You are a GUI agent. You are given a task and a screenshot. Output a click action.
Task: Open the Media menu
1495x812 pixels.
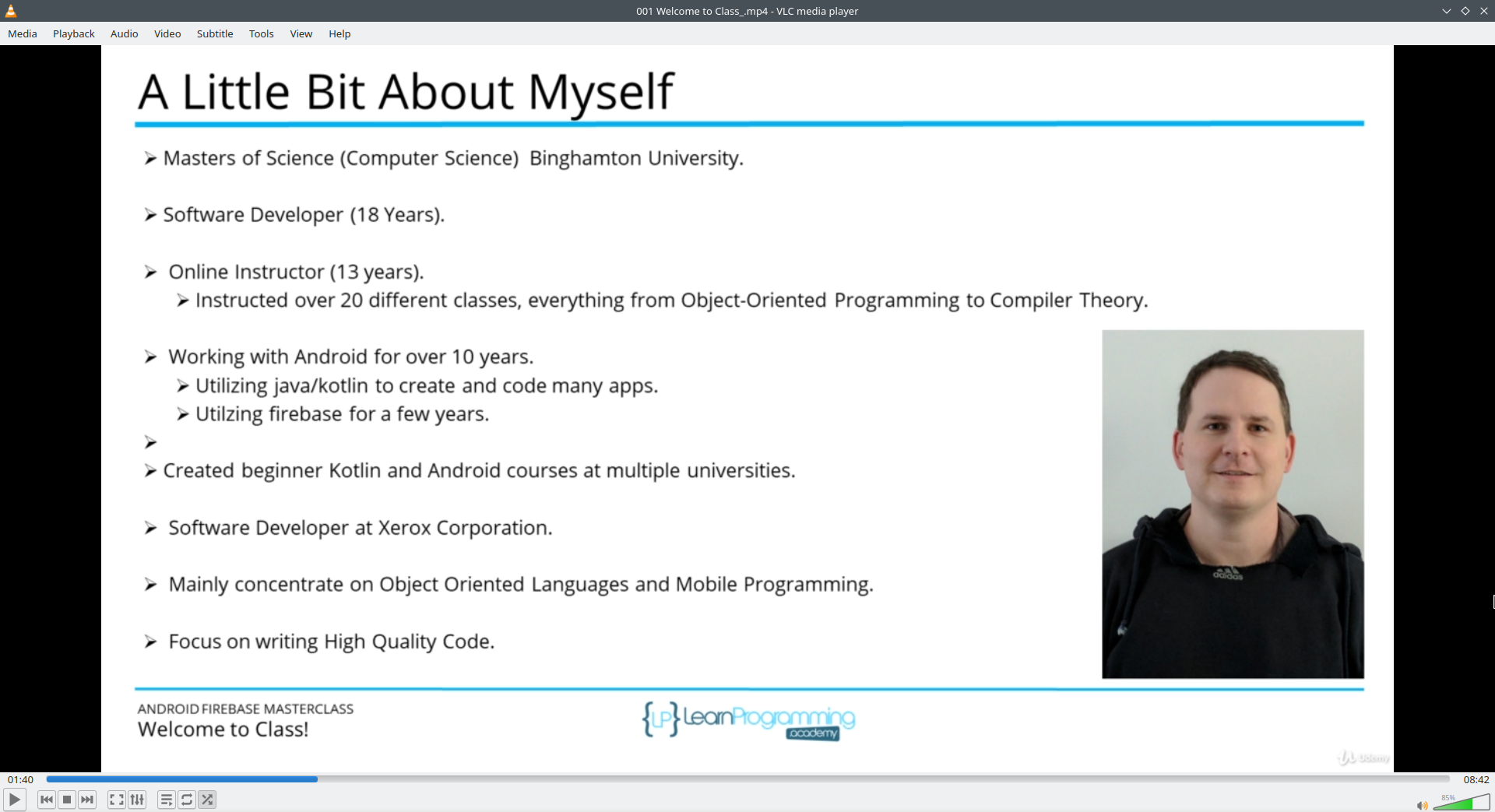point(23,33)
